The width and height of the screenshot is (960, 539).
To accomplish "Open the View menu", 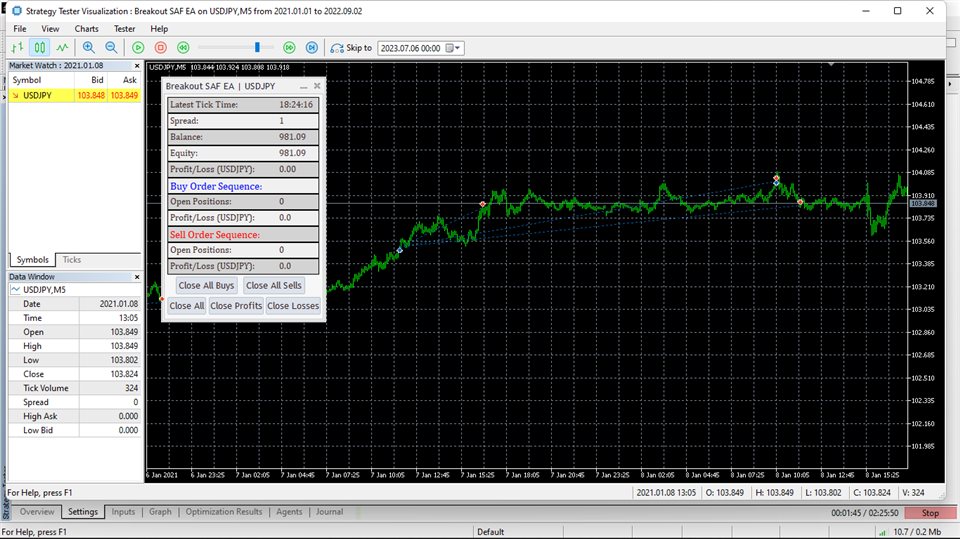I will 50,29.
